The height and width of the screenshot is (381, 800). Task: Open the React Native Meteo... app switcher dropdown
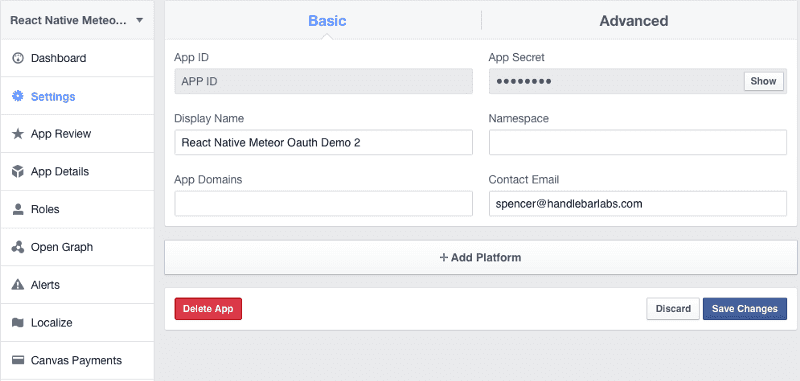77,20
